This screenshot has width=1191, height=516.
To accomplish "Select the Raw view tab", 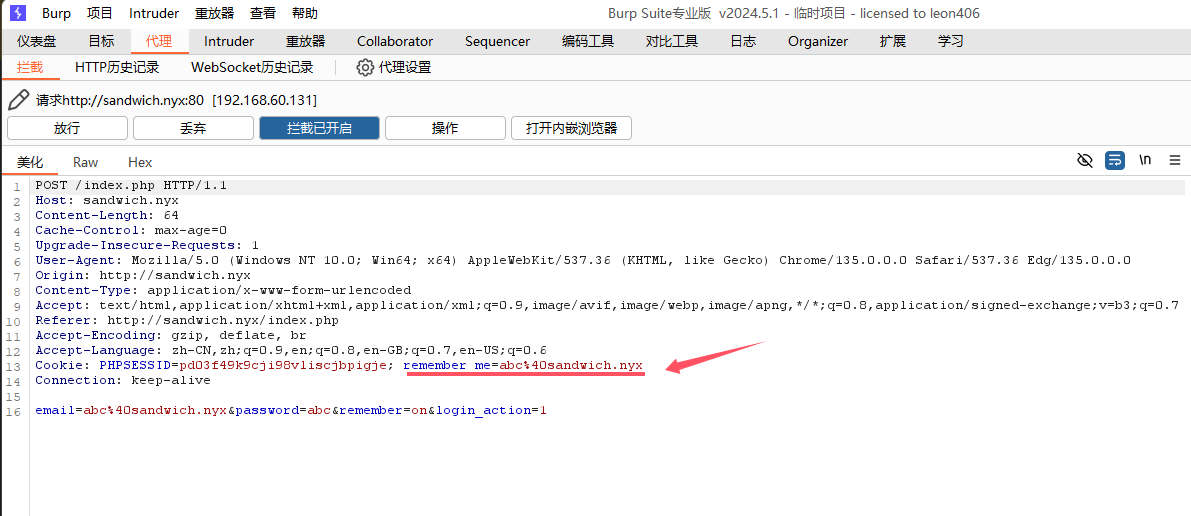I will [86, 162].
